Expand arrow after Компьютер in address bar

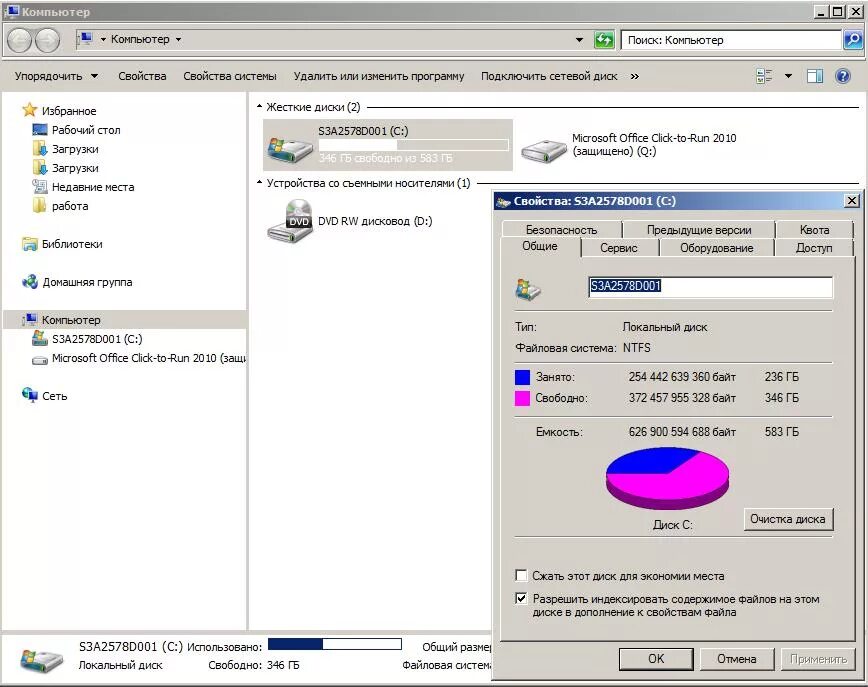(x=178, y=39)
